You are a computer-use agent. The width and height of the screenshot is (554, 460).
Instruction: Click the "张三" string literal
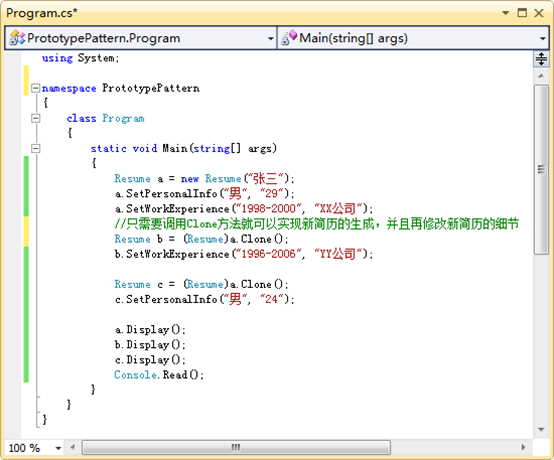(267, 178)
